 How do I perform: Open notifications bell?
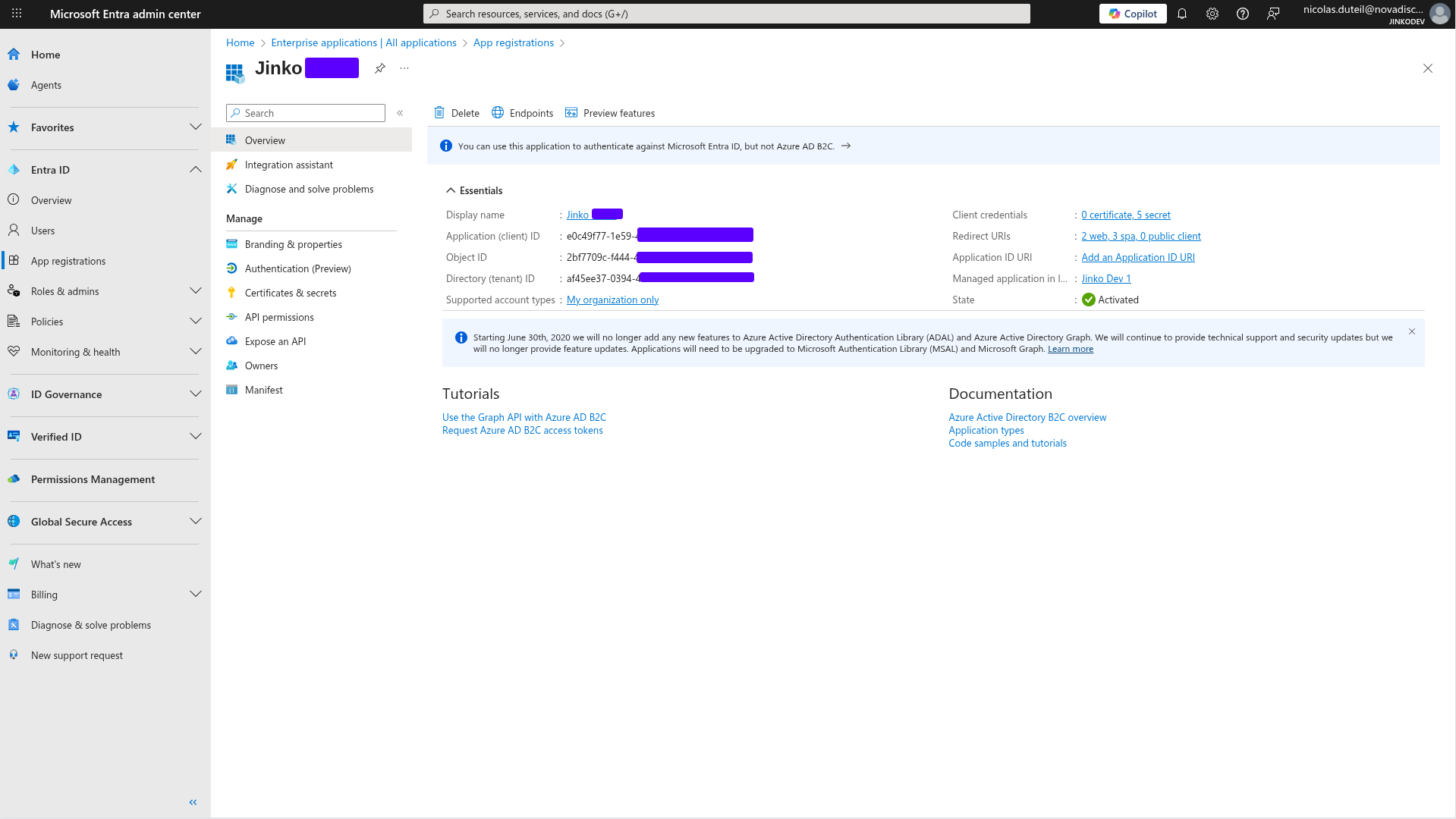click(x=1182, y=13)
